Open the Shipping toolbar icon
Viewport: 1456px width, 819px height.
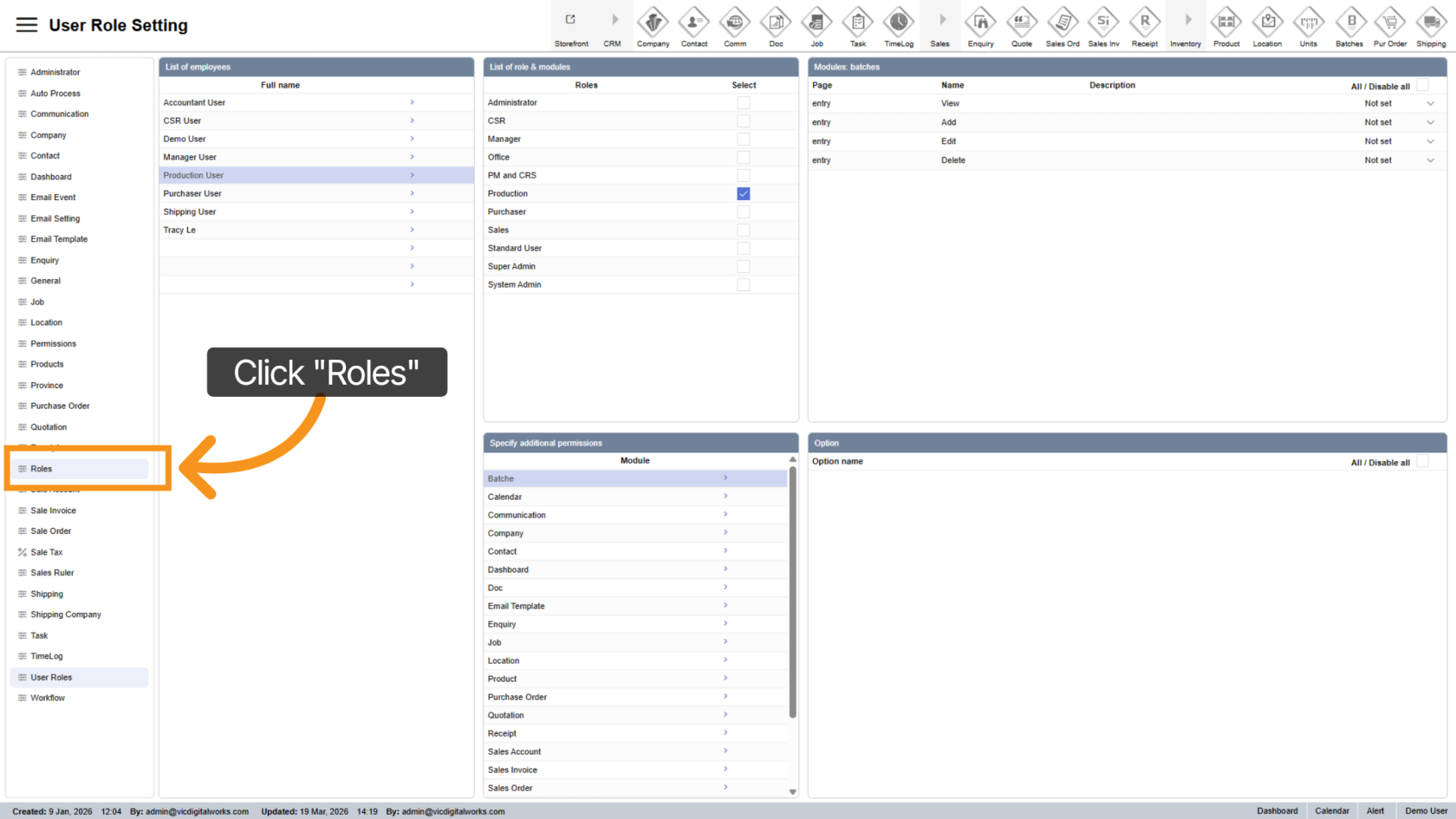click(1431, 25)
